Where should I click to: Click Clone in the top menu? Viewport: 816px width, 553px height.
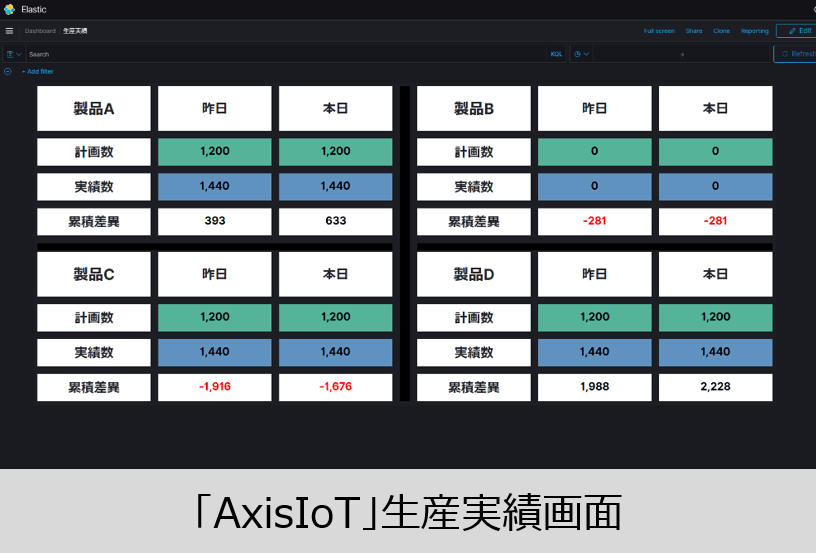[x=721, y=31]
